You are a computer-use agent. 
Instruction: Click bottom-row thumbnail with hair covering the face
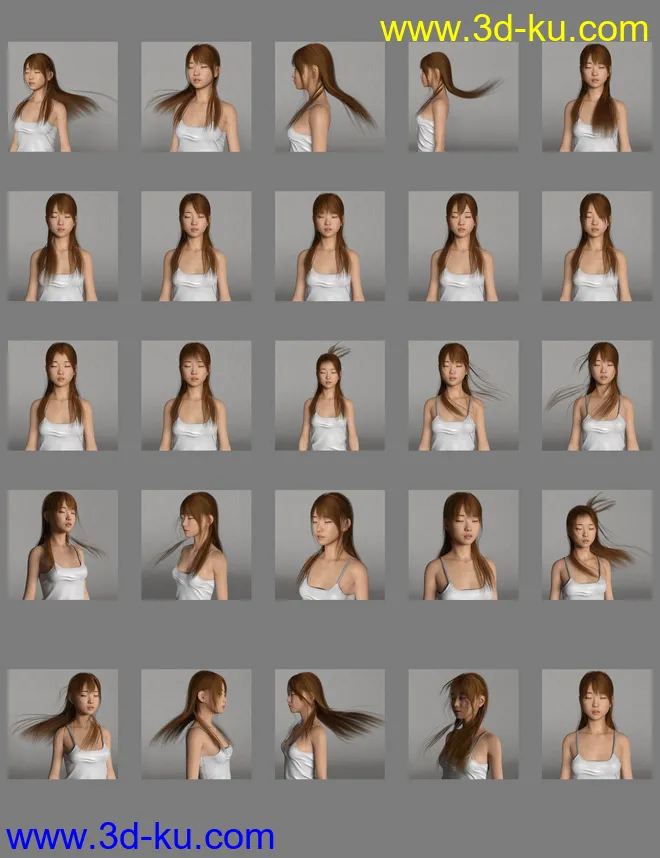point(463,725)
